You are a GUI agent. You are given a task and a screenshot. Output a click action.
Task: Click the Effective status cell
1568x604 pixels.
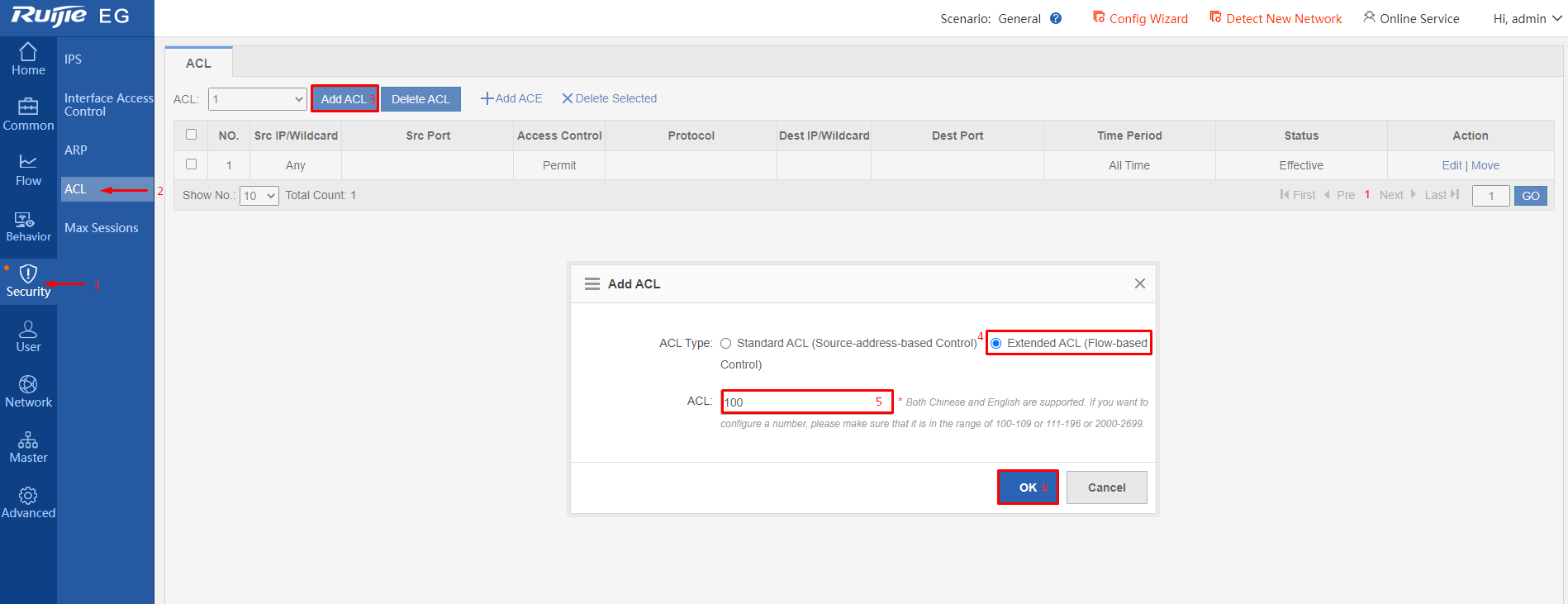pyautogui.click(x=1301, y=165)
